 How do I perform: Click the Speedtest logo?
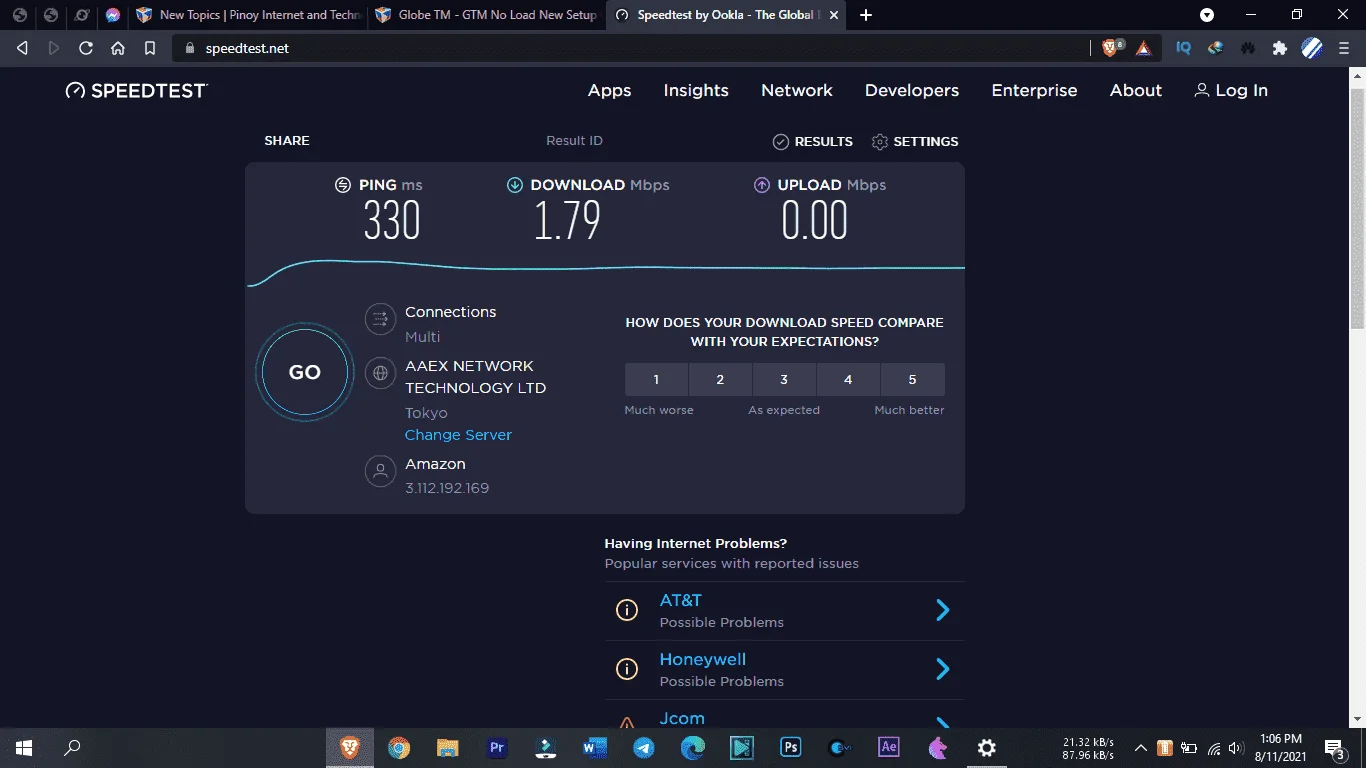coord(137,90)
